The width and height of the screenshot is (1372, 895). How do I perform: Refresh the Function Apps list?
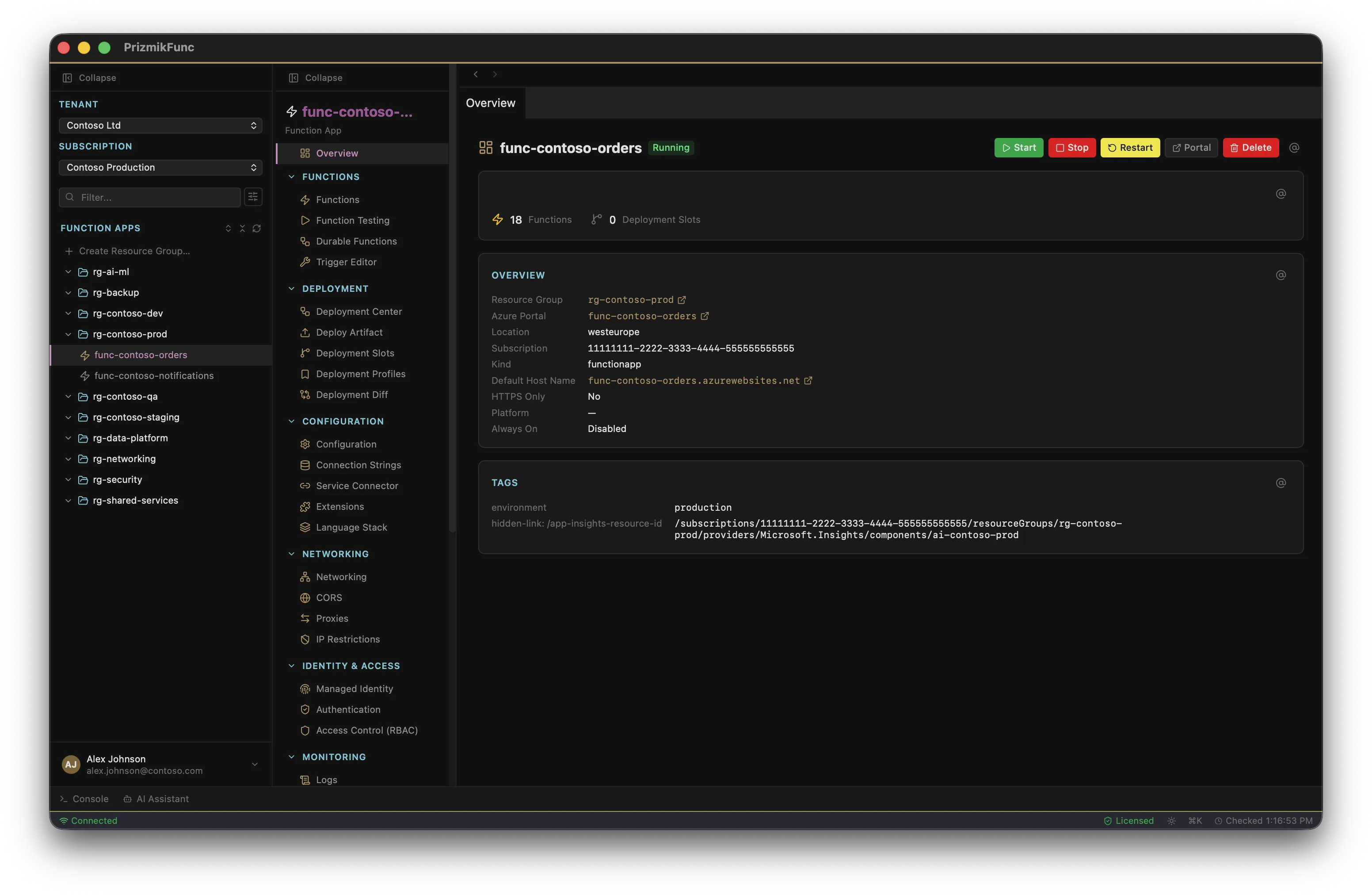tap(257, 228)
